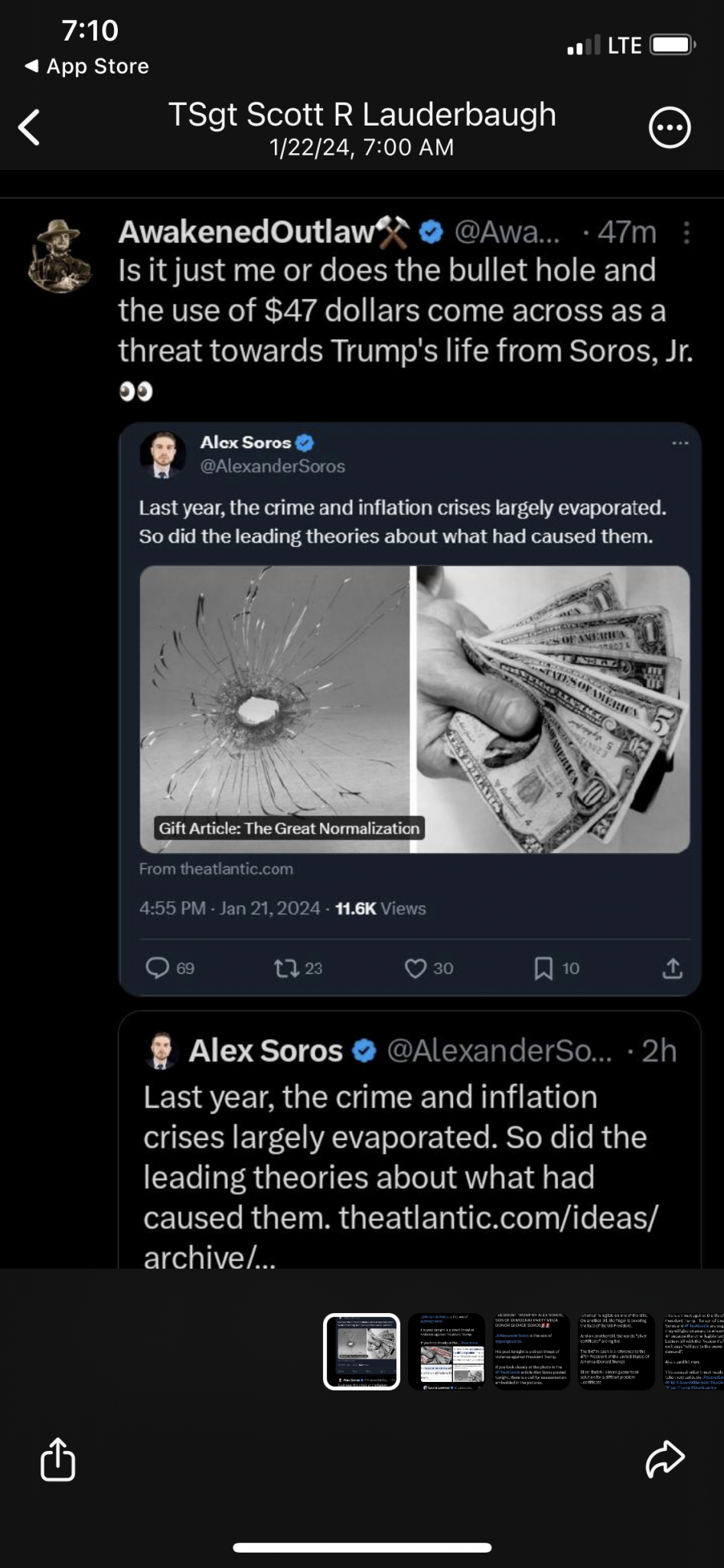Tap the forward arrow at bottom right
Viewport: 724px width, 1568px height.
pos(664,1459)
